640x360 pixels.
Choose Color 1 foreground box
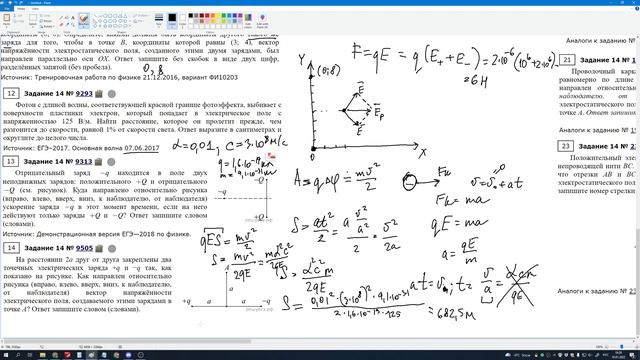click(x=172, y=20)
